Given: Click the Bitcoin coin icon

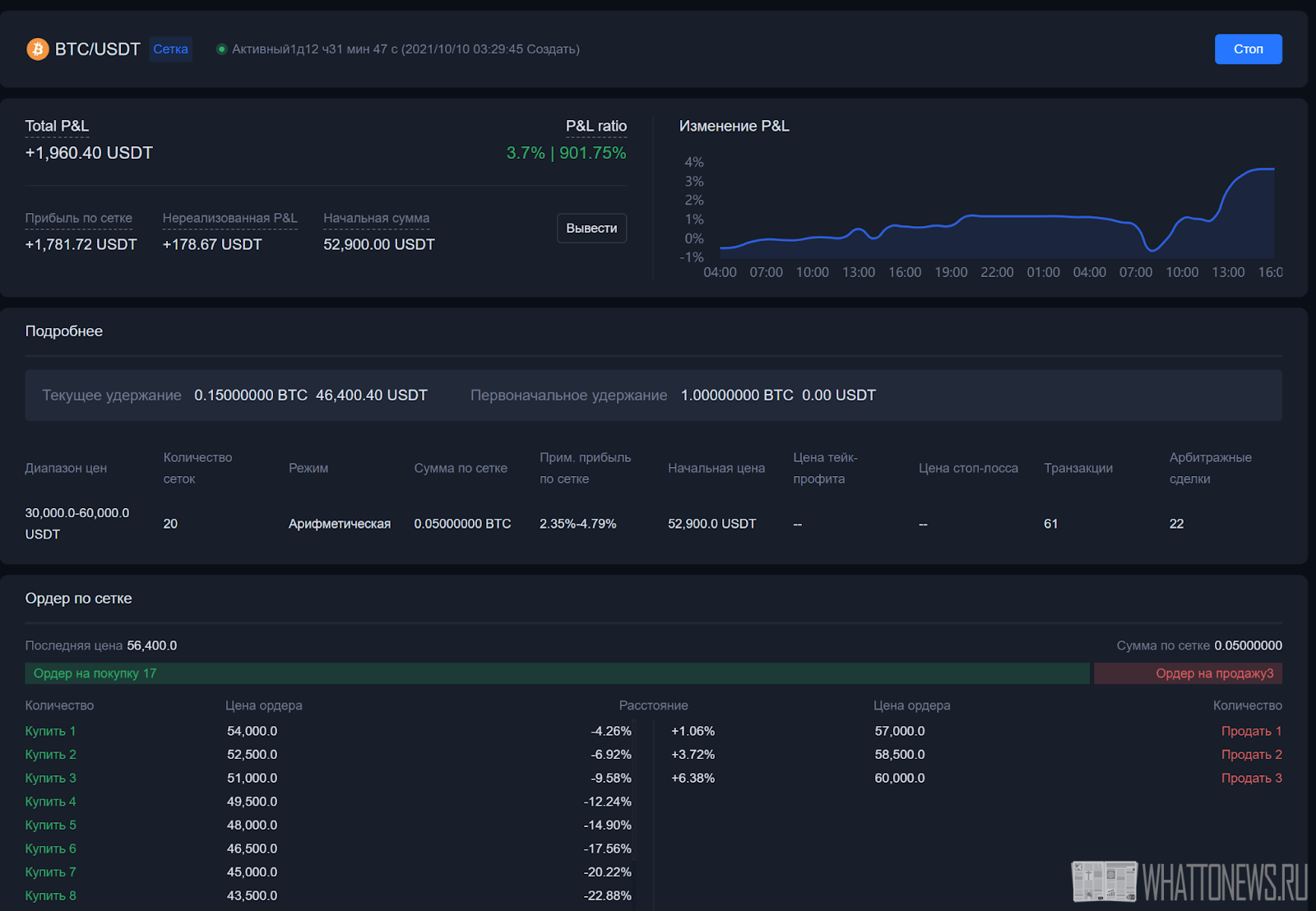Looking at the screenshot, I should tap(38, 49).
